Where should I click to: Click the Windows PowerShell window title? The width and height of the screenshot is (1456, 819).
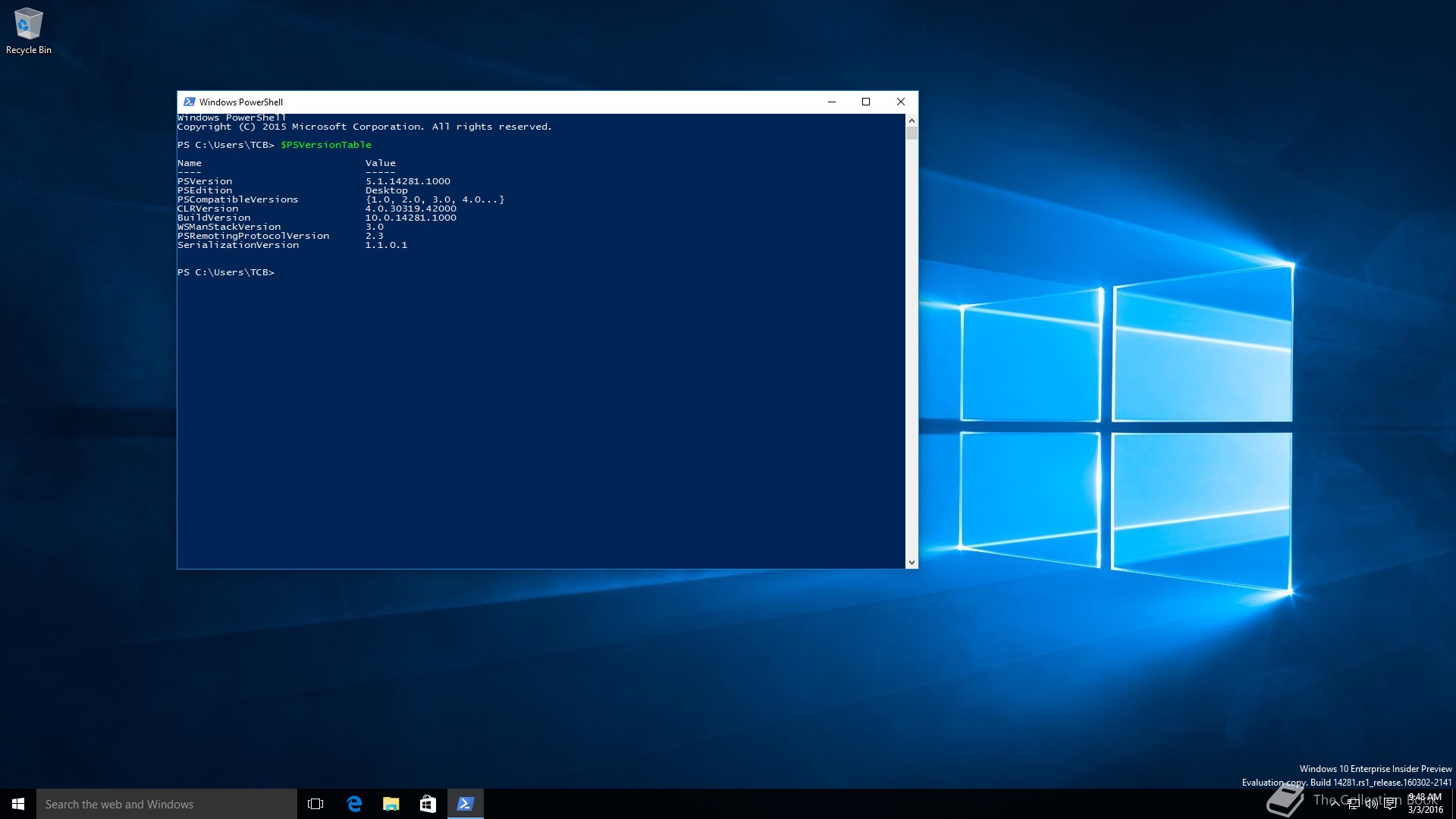241,102
